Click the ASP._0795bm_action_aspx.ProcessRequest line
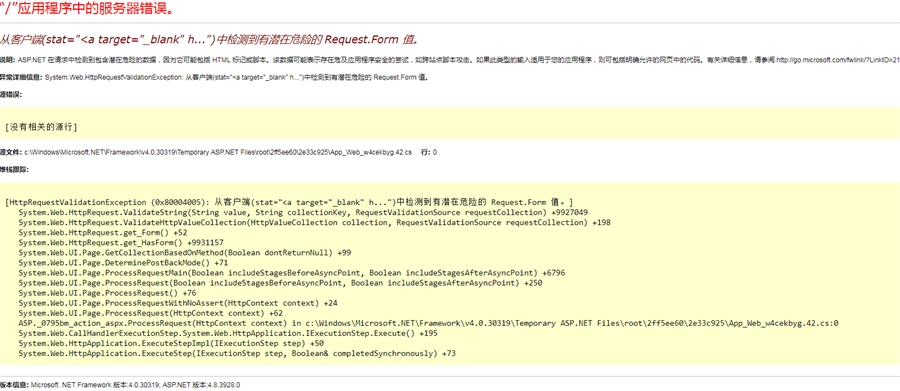Viewport: 900px width, 391px height. point(428,323)
